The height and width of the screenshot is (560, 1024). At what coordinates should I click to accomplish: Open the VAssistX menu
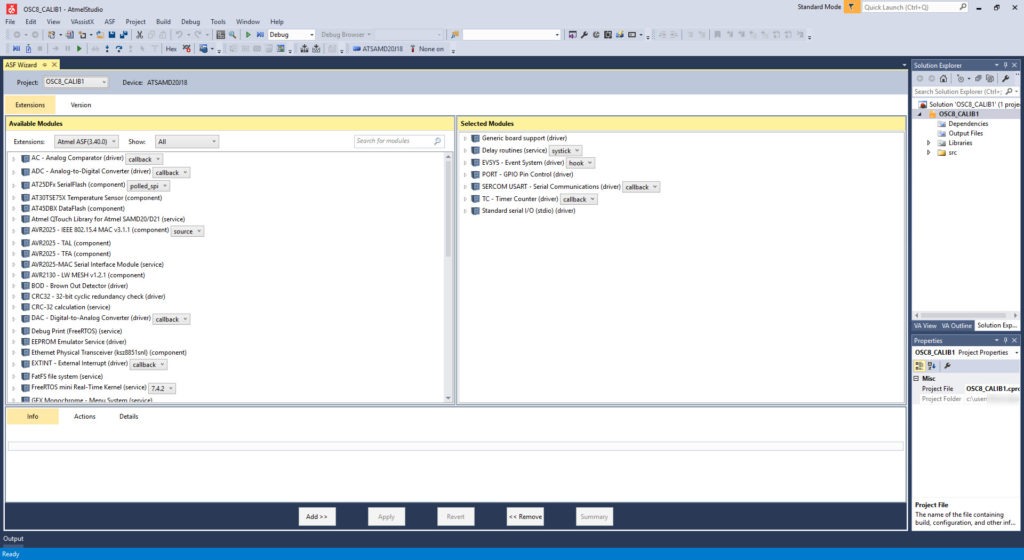[x=82, y=22]
